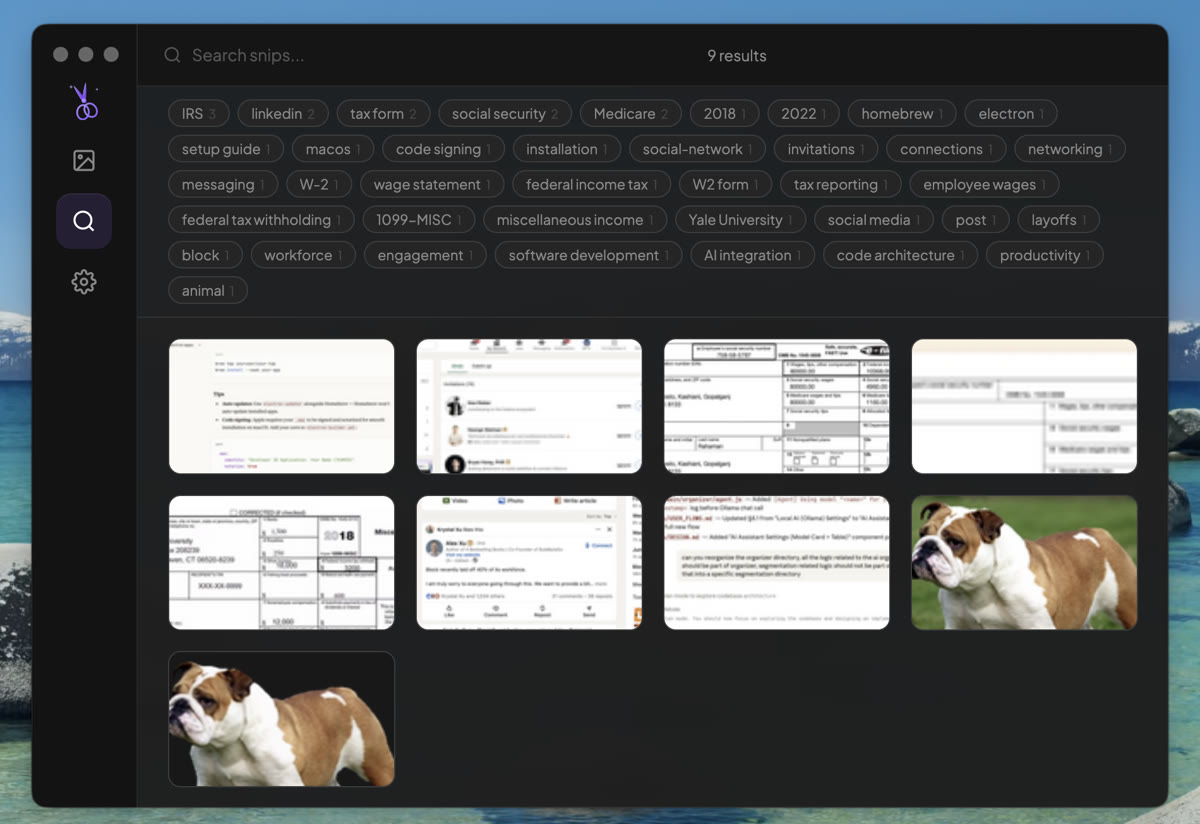
Task: Filter by the W-2 tag
Action: [x=319, y=185]
